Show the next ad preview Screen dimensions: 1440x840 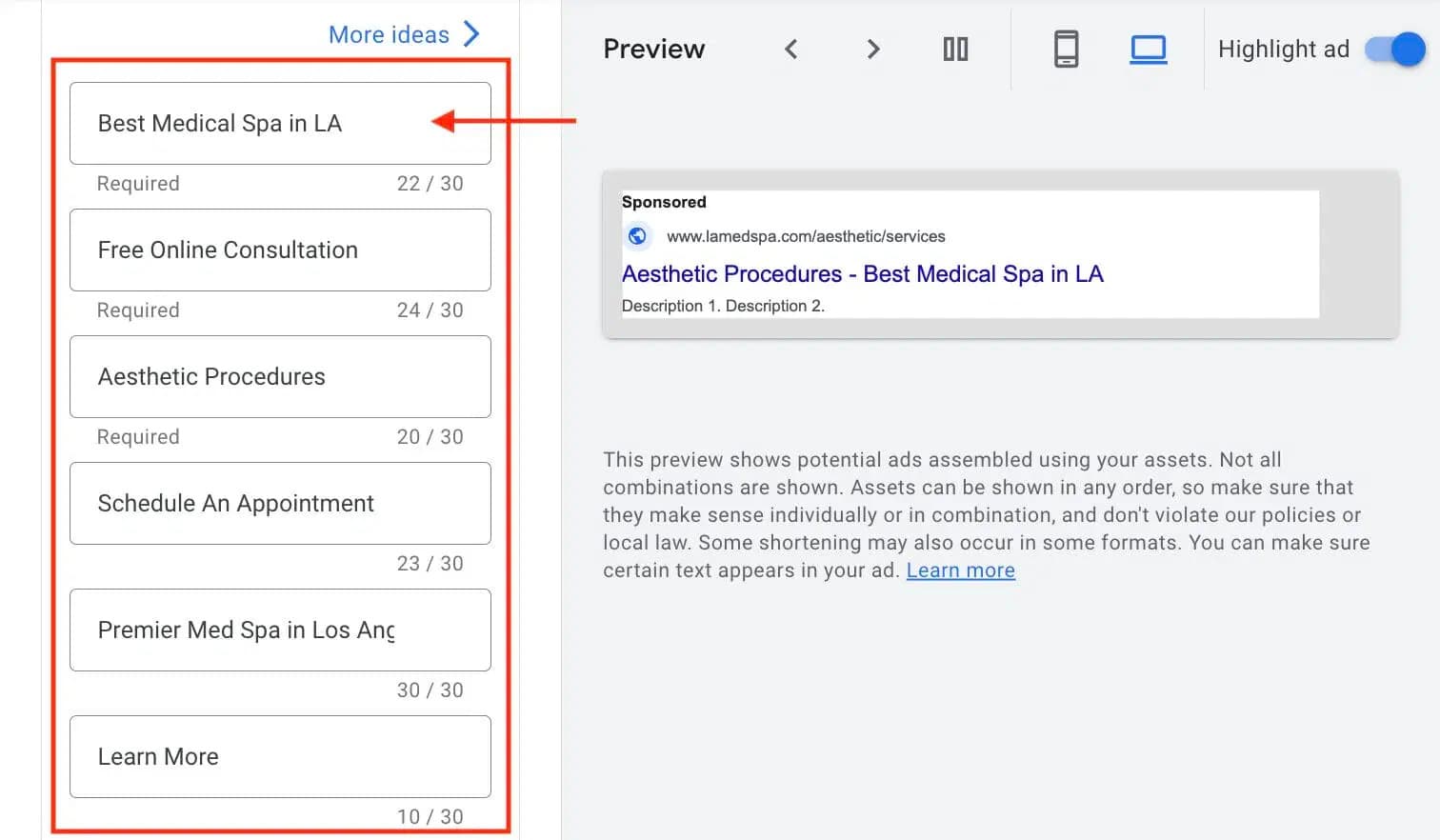[873, 50]
